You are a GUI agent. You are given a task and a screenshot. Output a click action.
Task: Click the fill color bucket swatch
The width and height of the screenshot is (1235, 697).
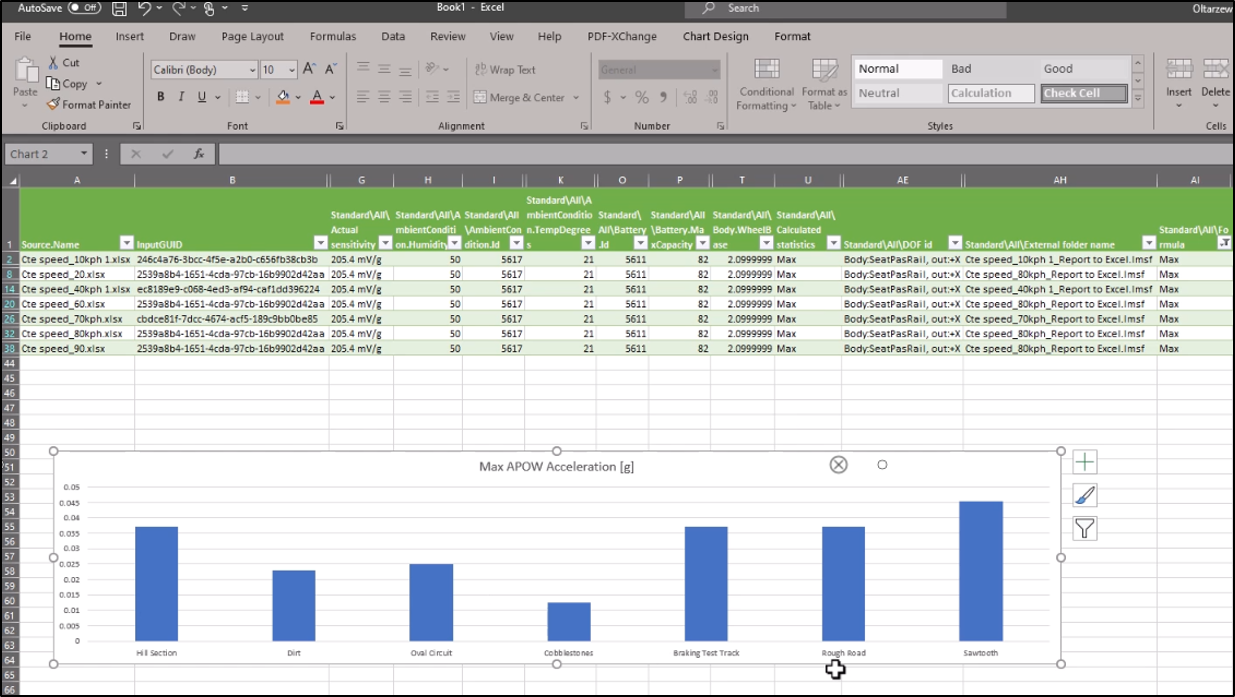point(283,97)
